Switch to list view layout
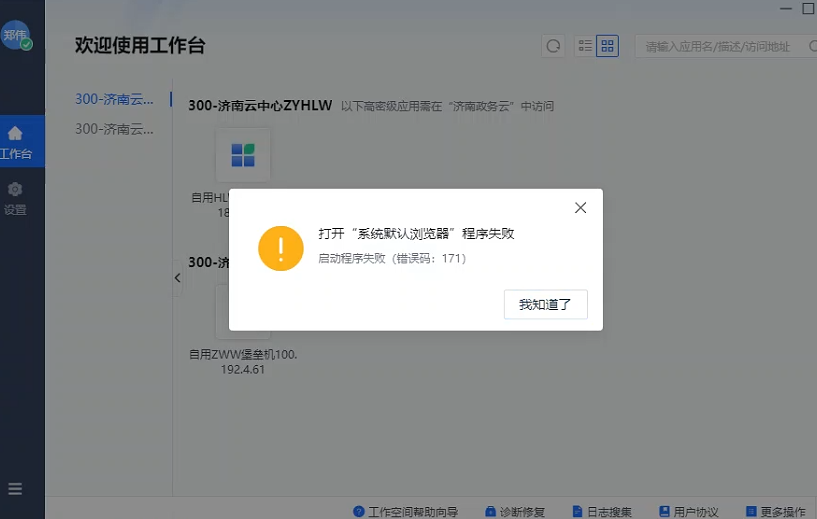This screenshot has width=817, height=519. (585, 46)
